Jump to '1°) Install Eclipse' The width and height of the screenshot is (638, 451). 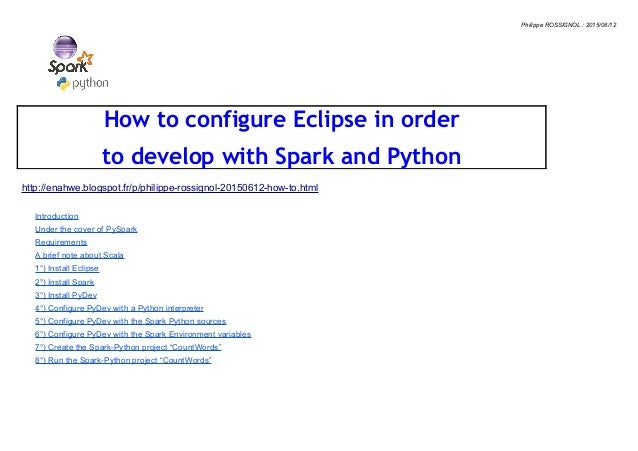tap(67, 268)
